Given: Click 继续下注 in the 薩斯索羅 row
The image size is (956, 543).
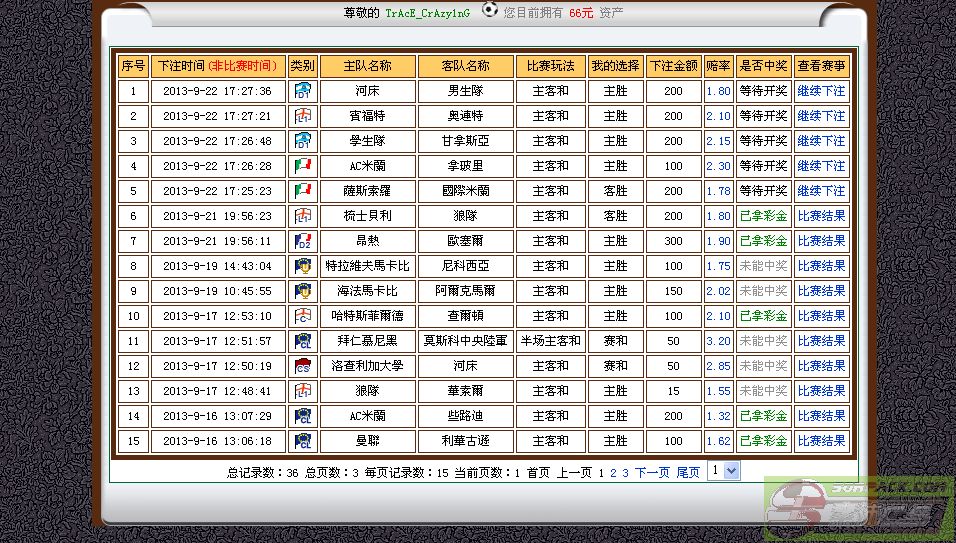Looking at the screenshot, I should click(x=821, y=191).
